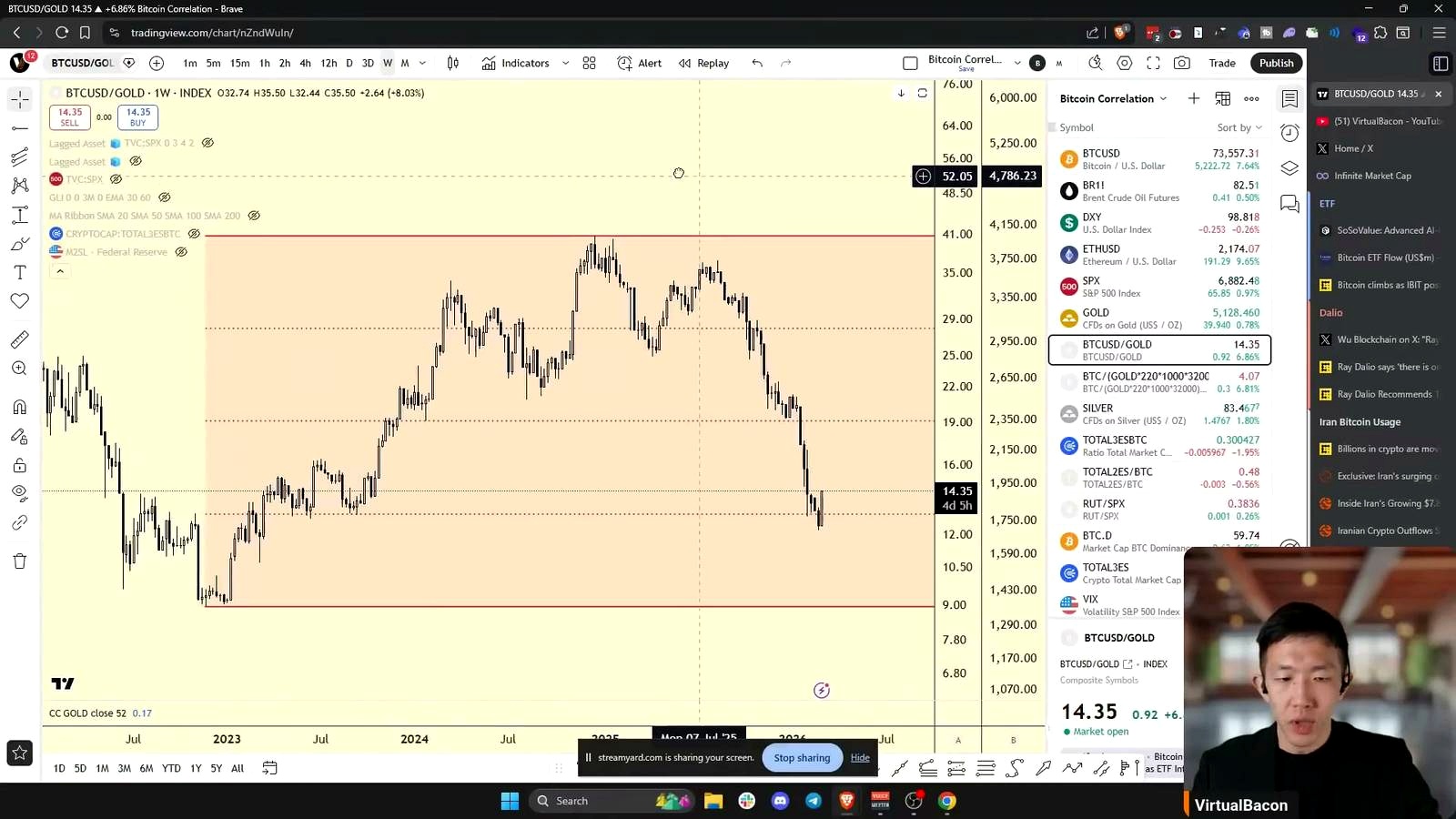Click the undo arrow

pyautogui.click(x=757, y=63)
